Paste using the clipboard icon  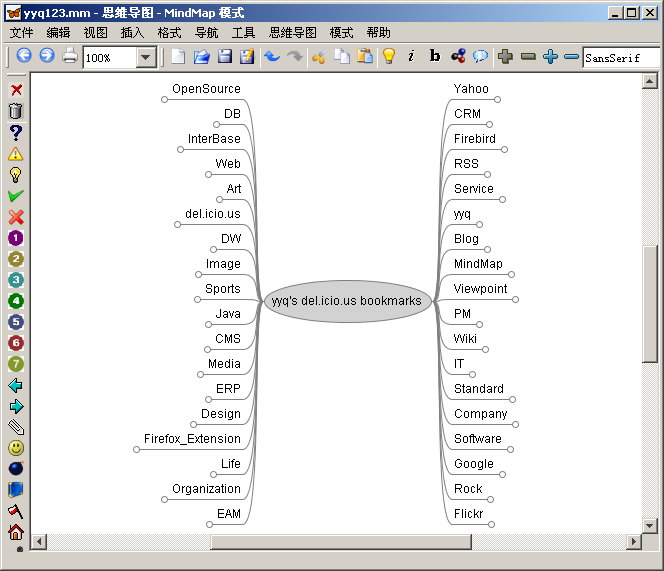(365, 56)
